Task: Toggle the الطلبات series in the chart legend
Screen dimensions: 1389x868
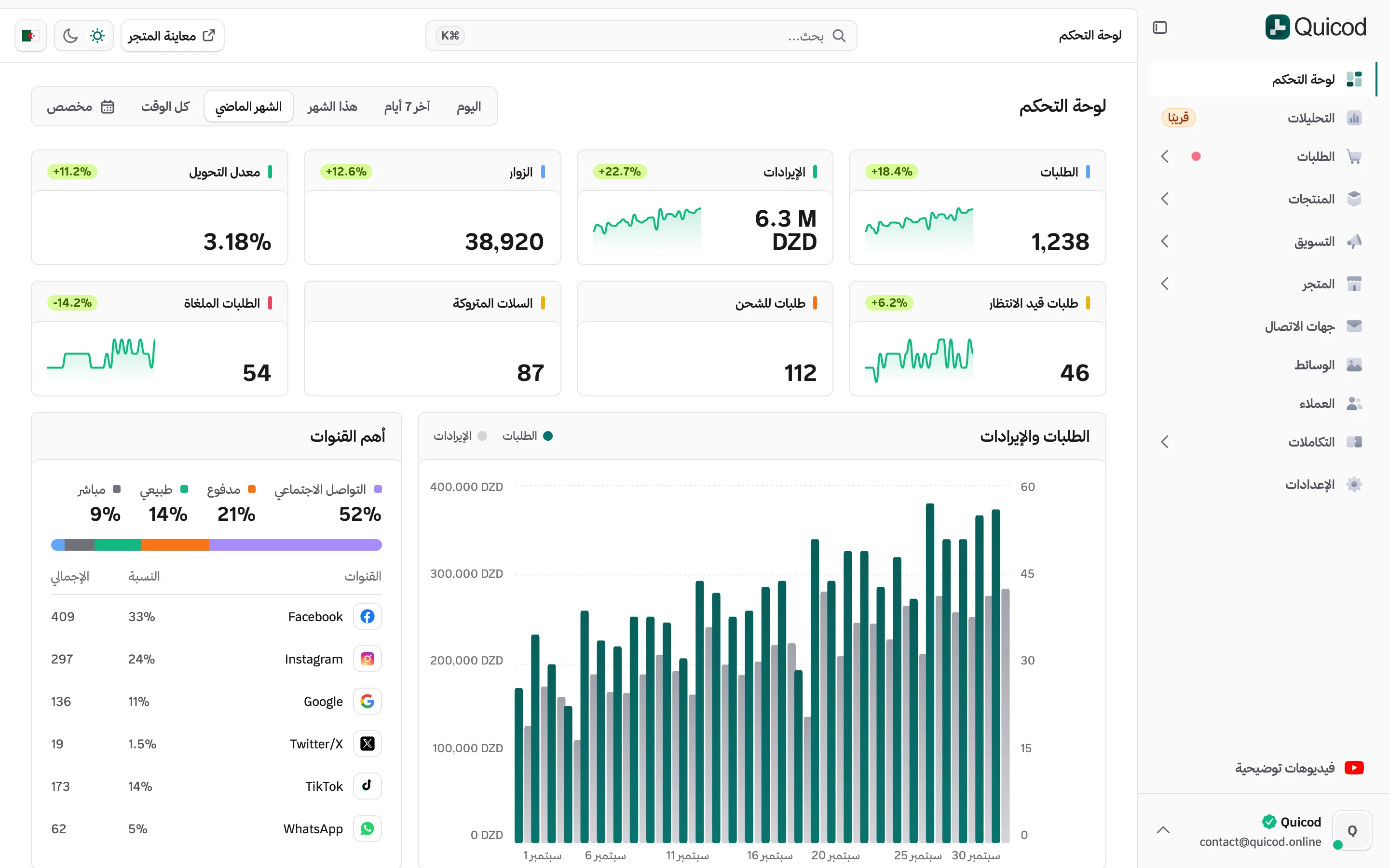Action: (x=528, y=436)
